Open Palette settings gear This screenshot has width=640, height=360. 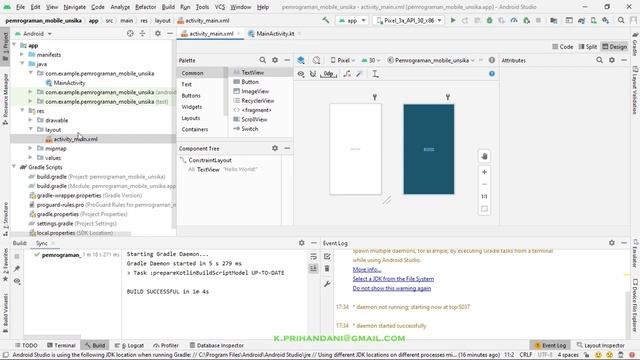275,60
